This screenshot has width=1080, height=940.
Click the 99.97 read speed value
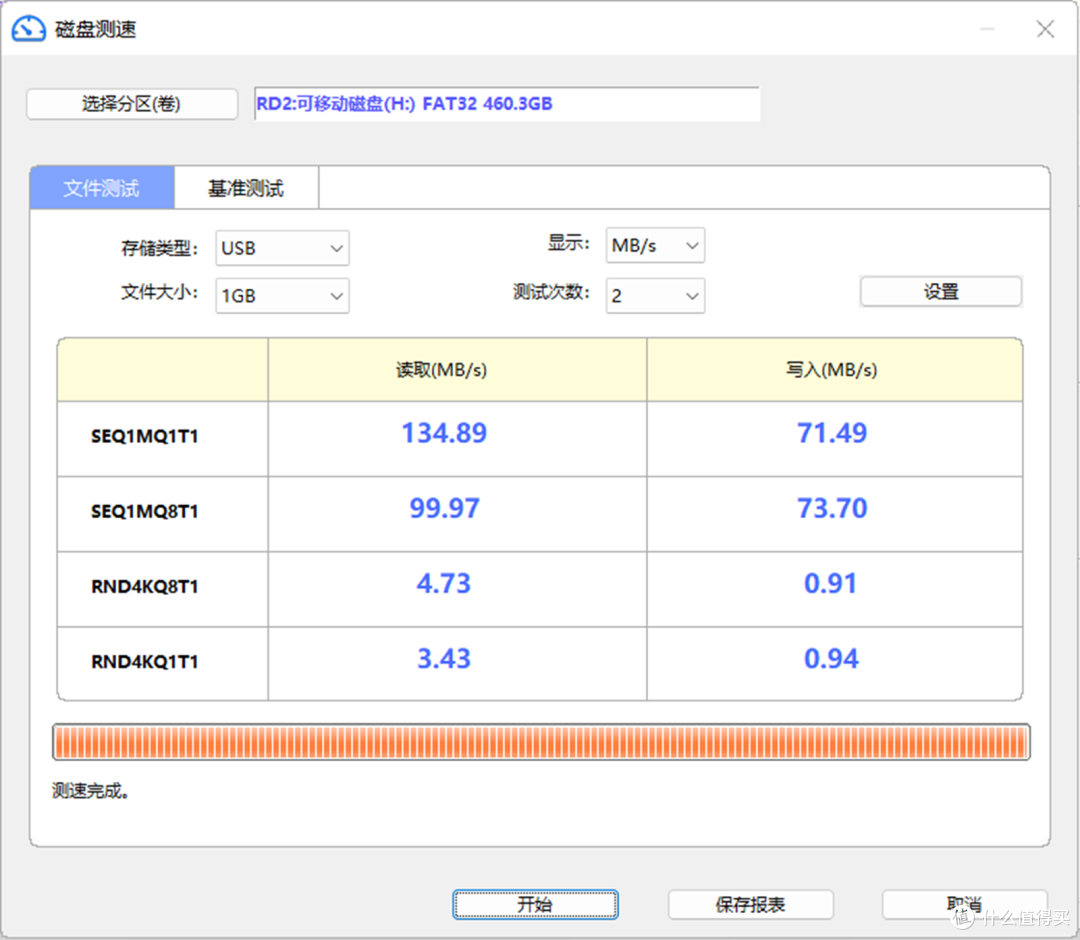coord(444,508)
